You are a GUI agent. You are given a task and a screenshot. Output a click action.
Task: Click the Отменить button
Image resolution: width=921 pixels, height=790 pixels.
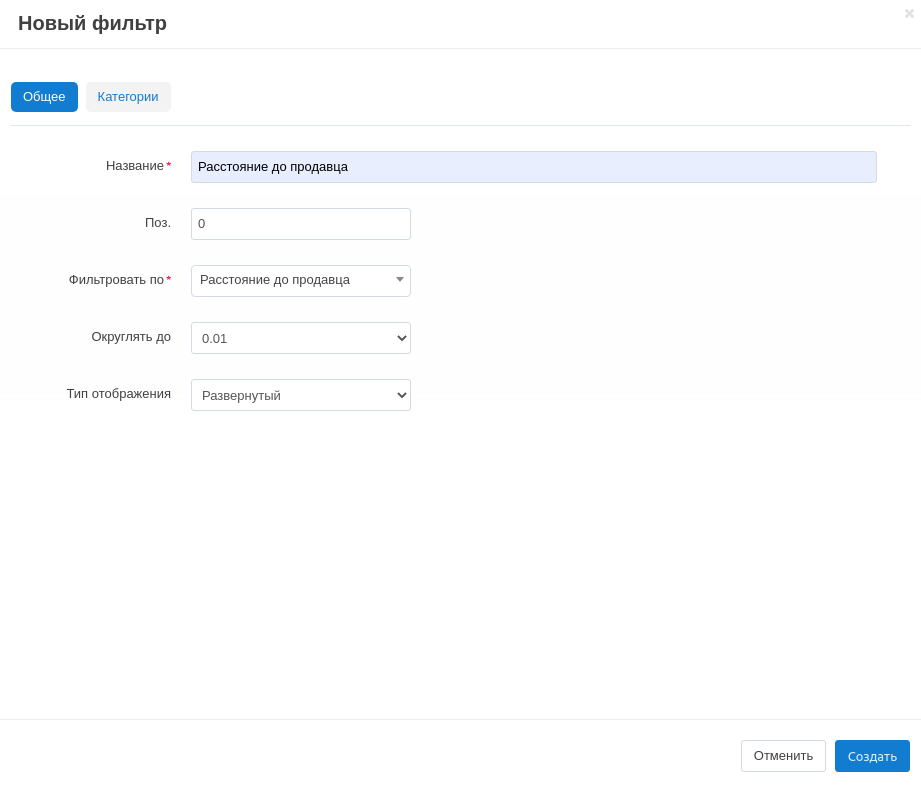pyautogui.click(x=783, y=756)
